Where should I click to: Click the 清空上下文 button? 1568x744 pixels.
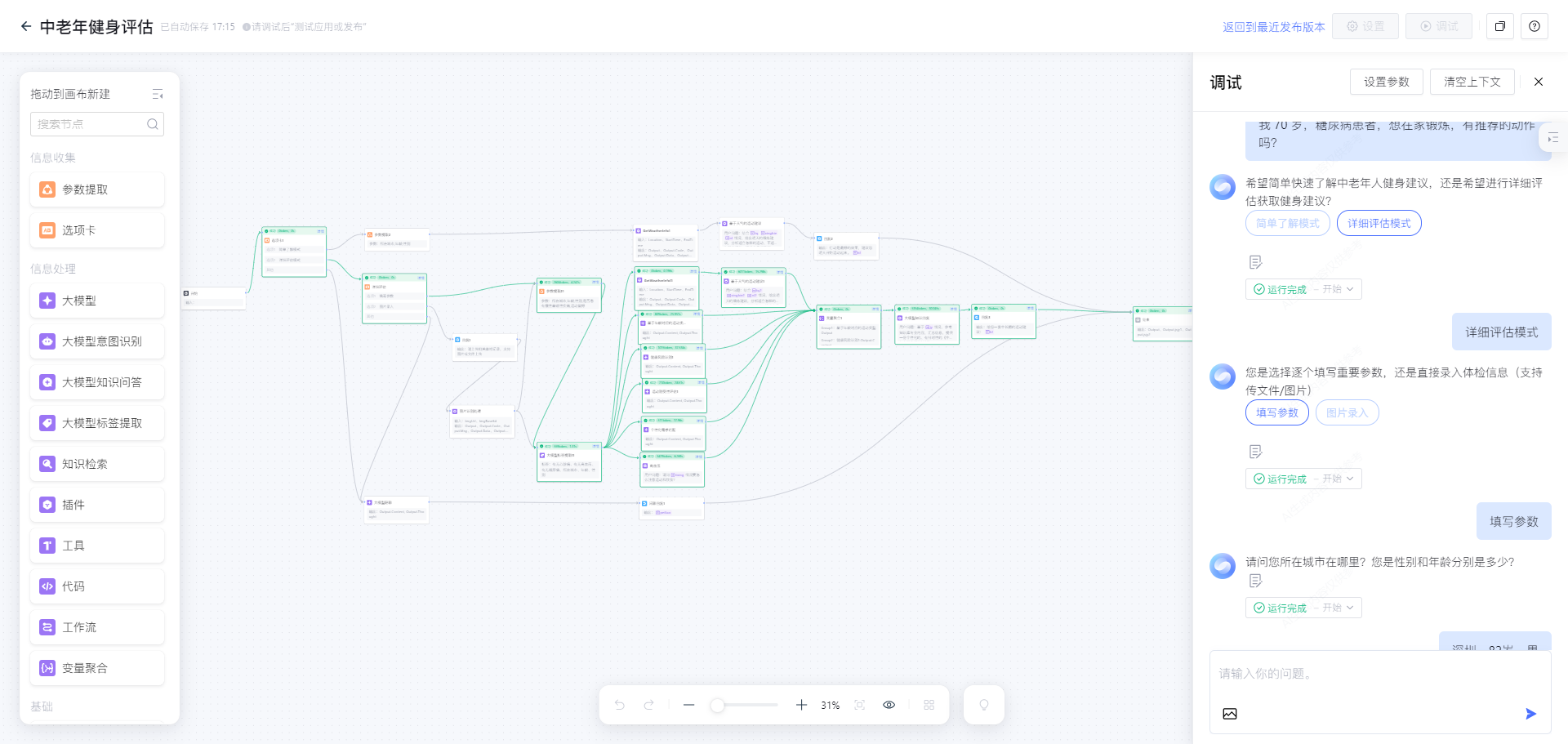[x=1472, y=82]
